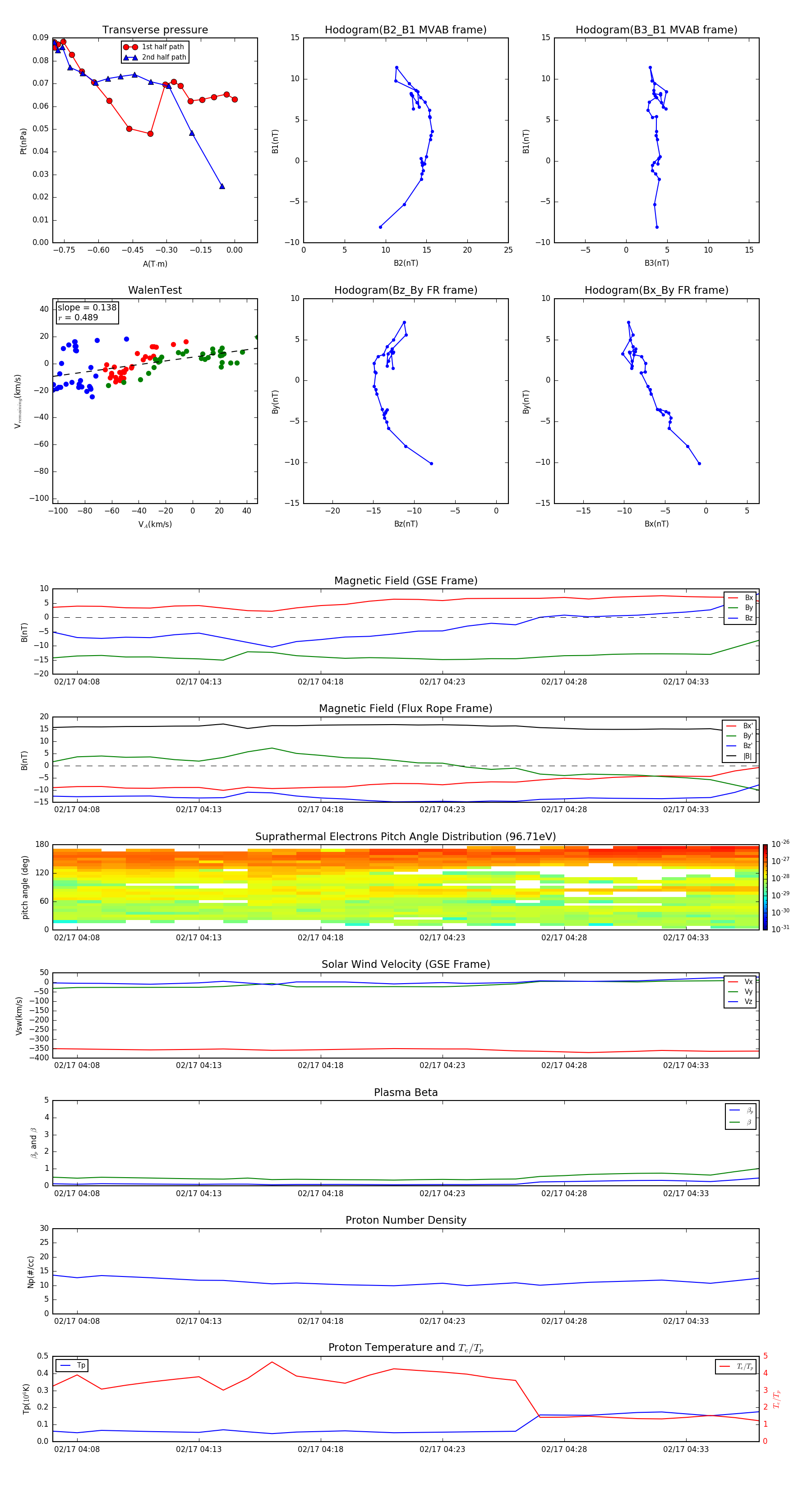Click the 'slope = 0.138' annotation

click(87, 308)
